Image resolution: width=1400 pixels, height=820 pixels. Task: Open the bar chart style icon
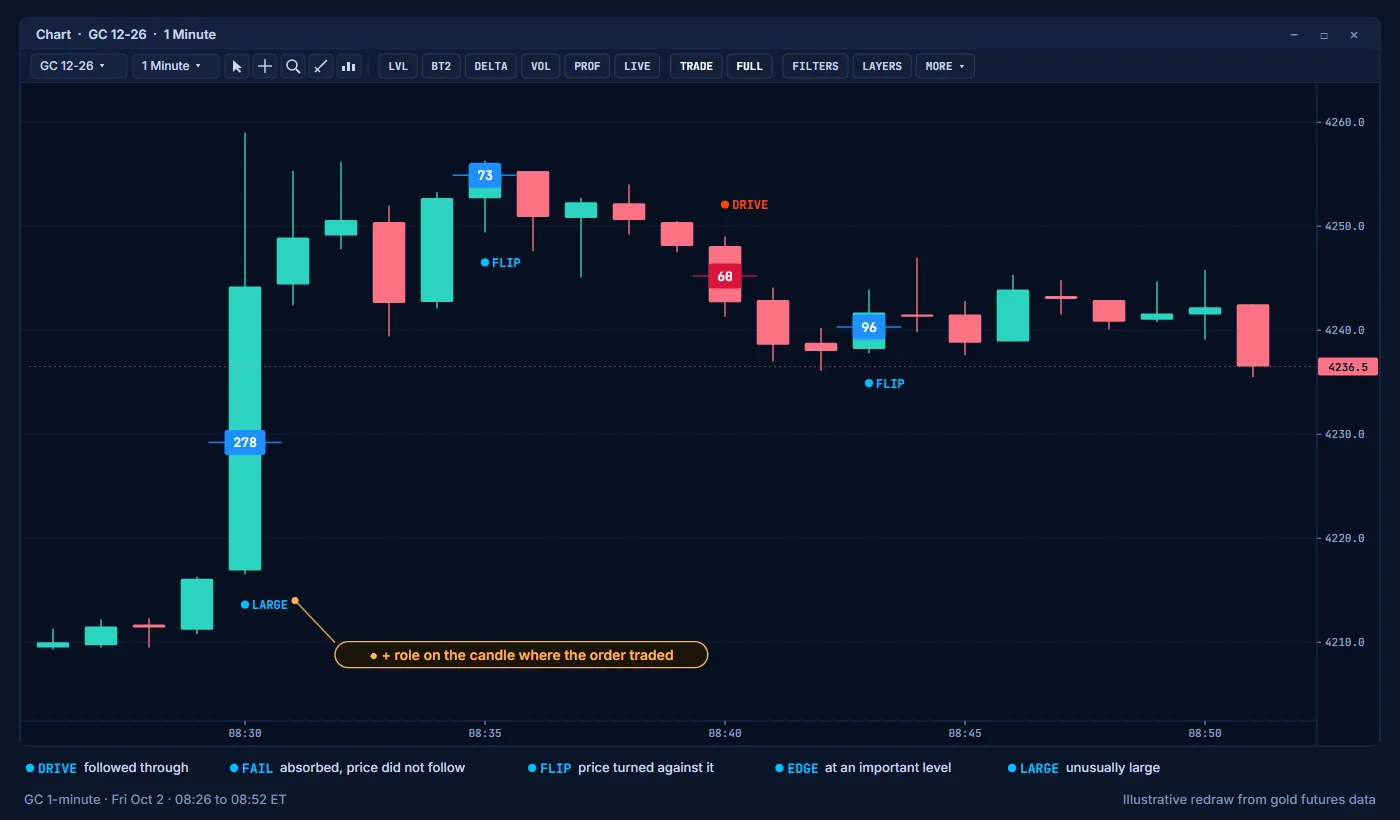pyautogui.click(x=349, y=66)
